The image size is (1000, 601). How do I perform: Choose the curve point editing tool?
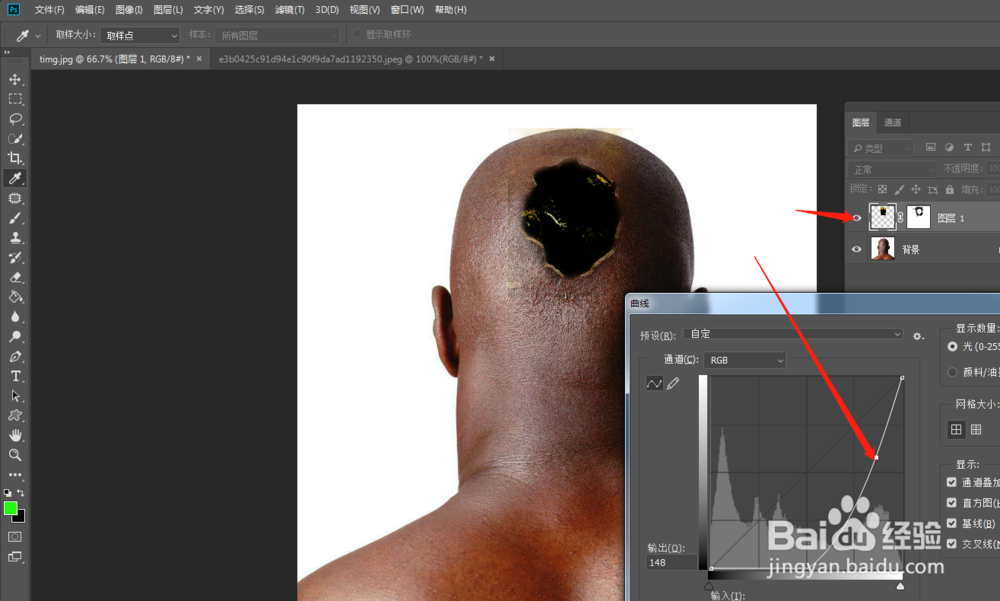(654, 383)
